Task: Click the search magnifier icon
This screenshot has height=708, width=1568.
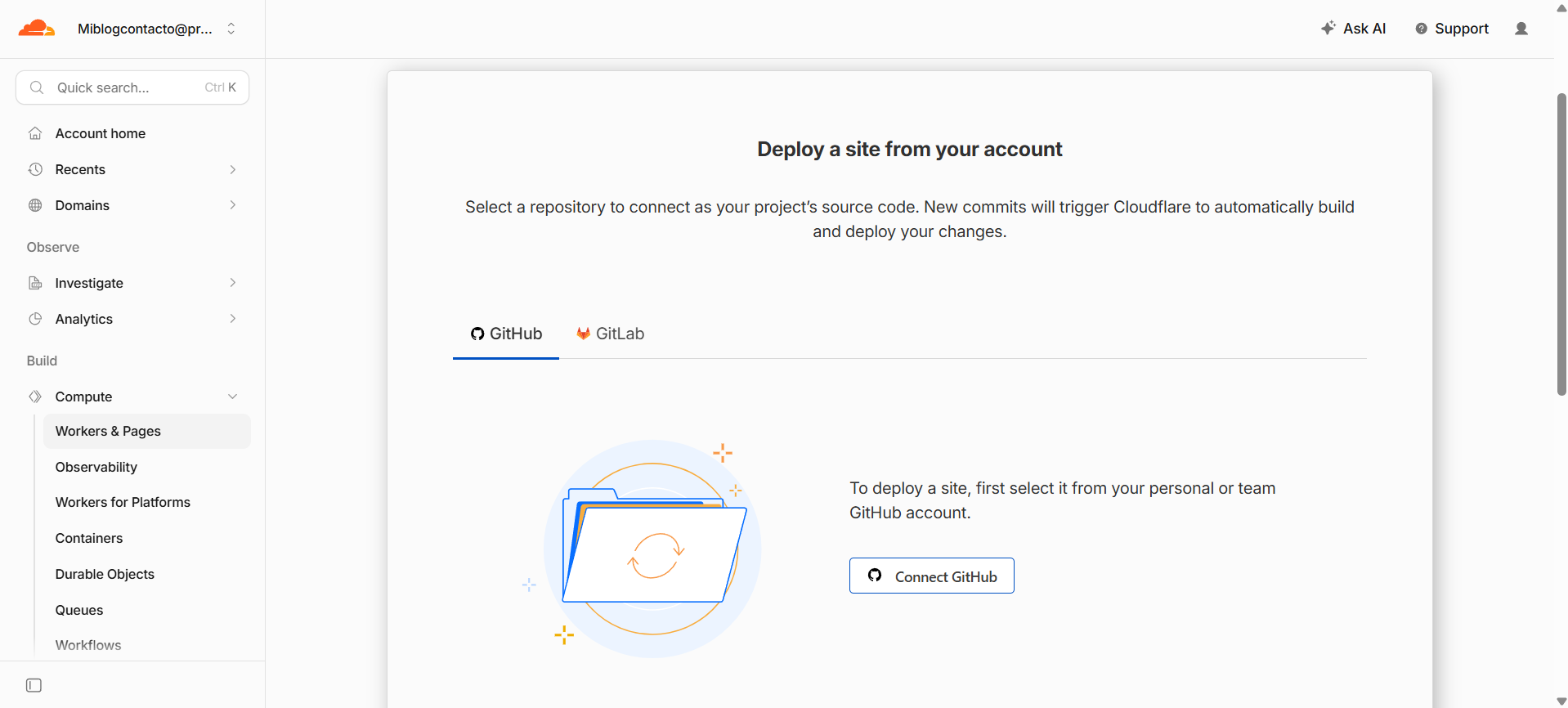Action: click(37, 87)
